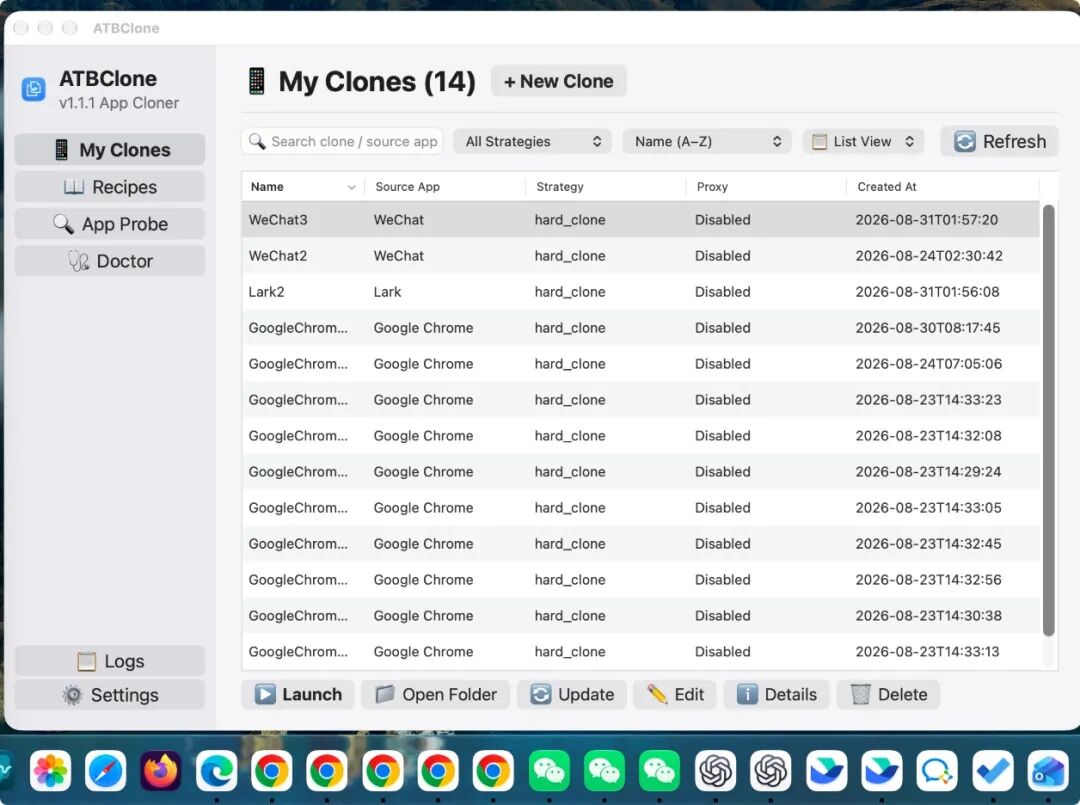
Task: Click the phone icon beside My Clones heading
Action: click(257, 81)
